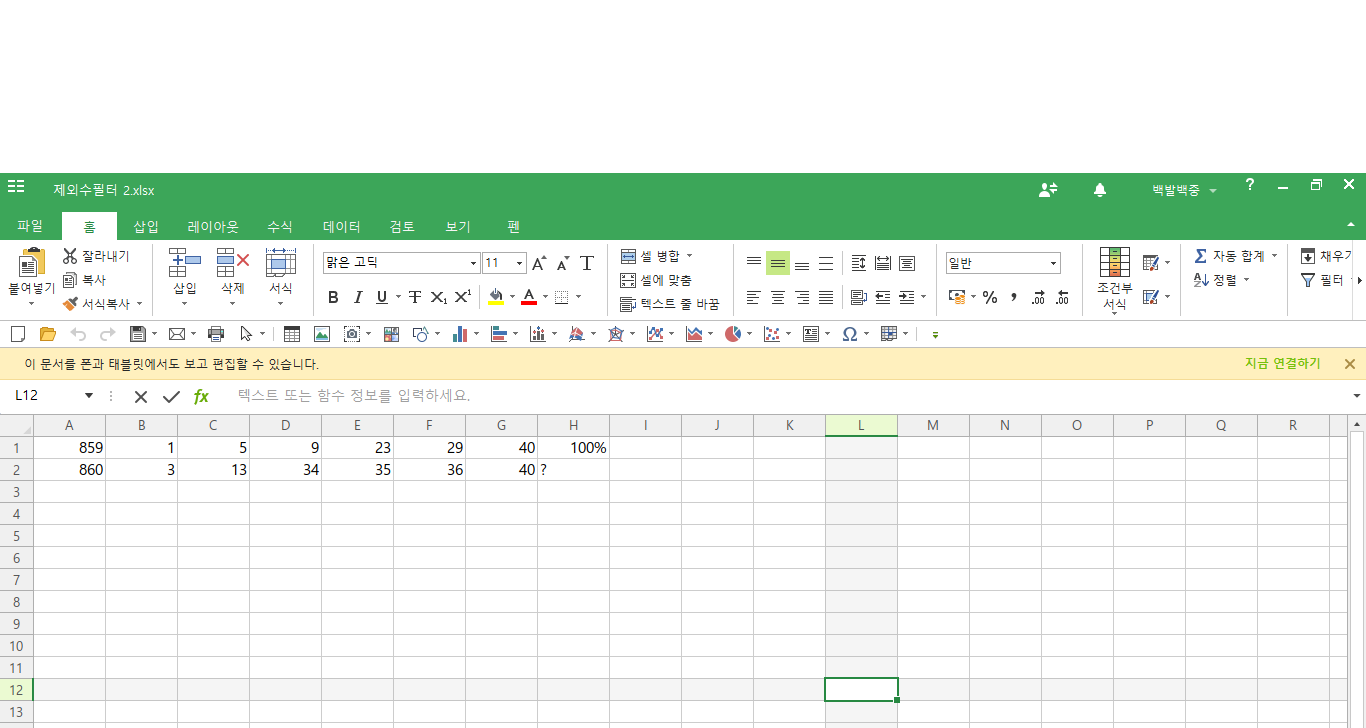Screen dimensions: 1366x728
Task: Click the 조건부 서식 conditional formatting icon
Action: 1114,263
